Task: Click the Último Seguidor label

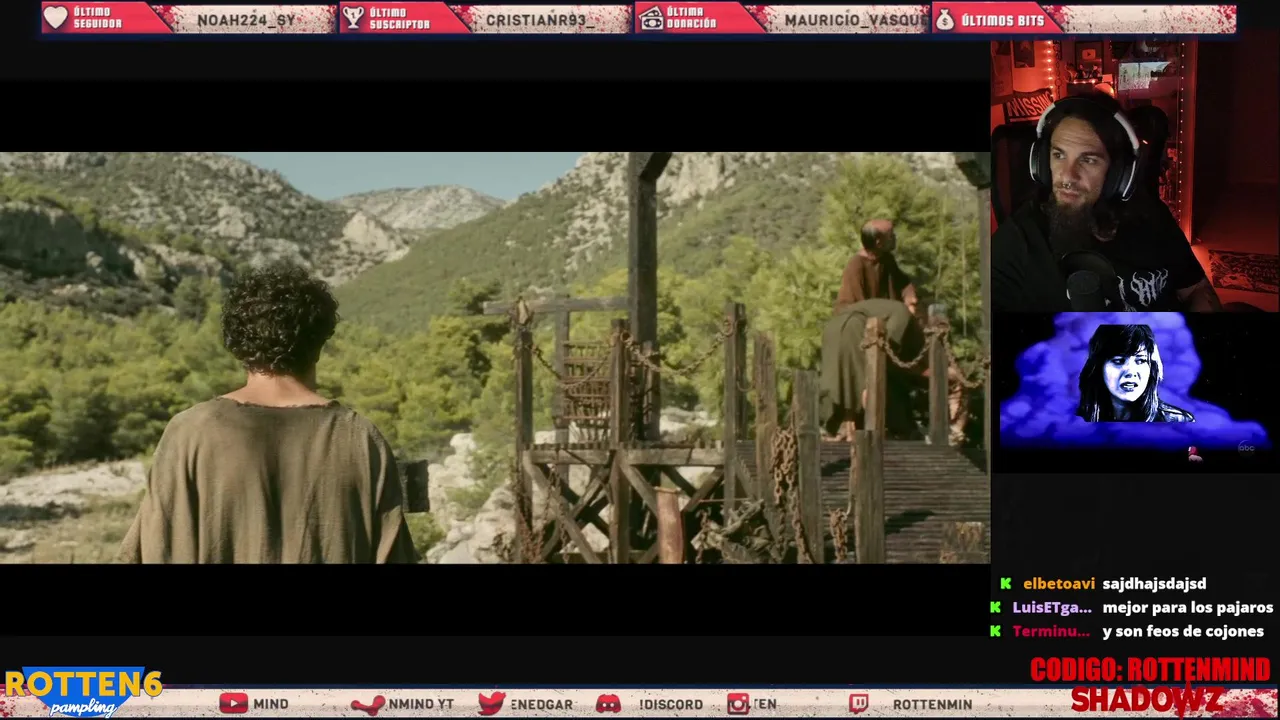Action: [x=98, y=19]
